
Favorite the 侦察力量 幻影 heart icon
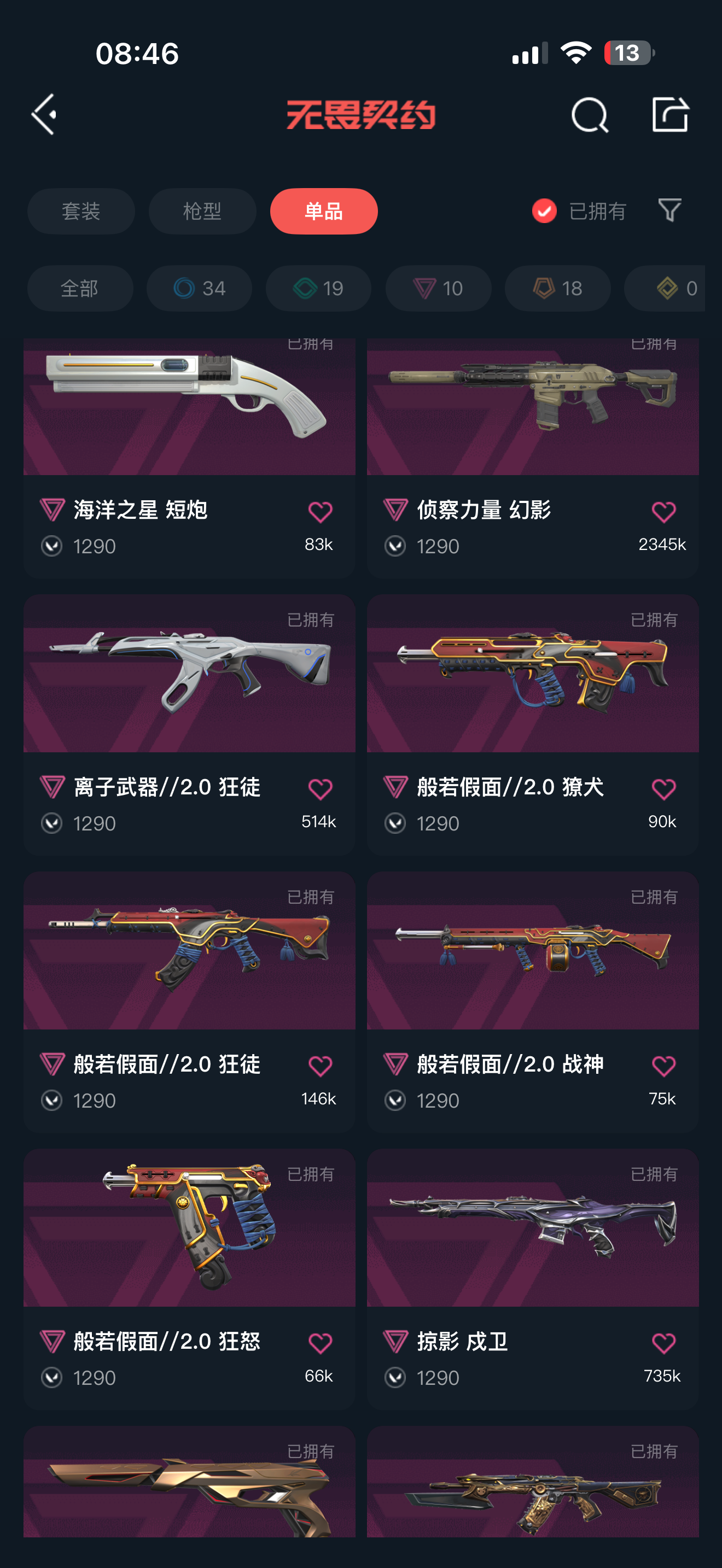point(663,512)
